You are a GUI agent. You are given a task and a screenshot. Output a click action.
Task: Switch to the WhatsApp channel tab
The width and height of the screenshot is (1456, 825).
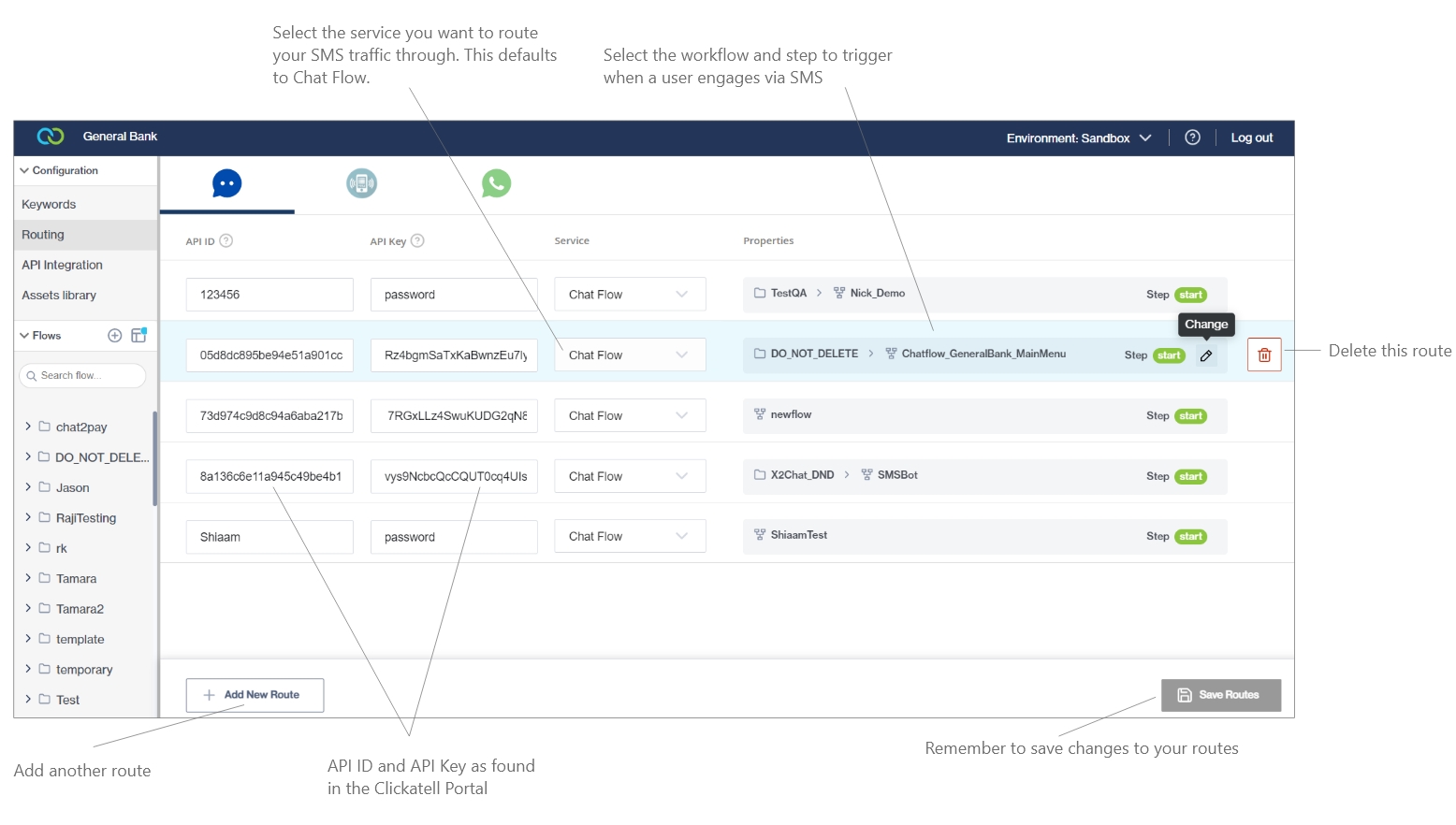tap(496, 183)
